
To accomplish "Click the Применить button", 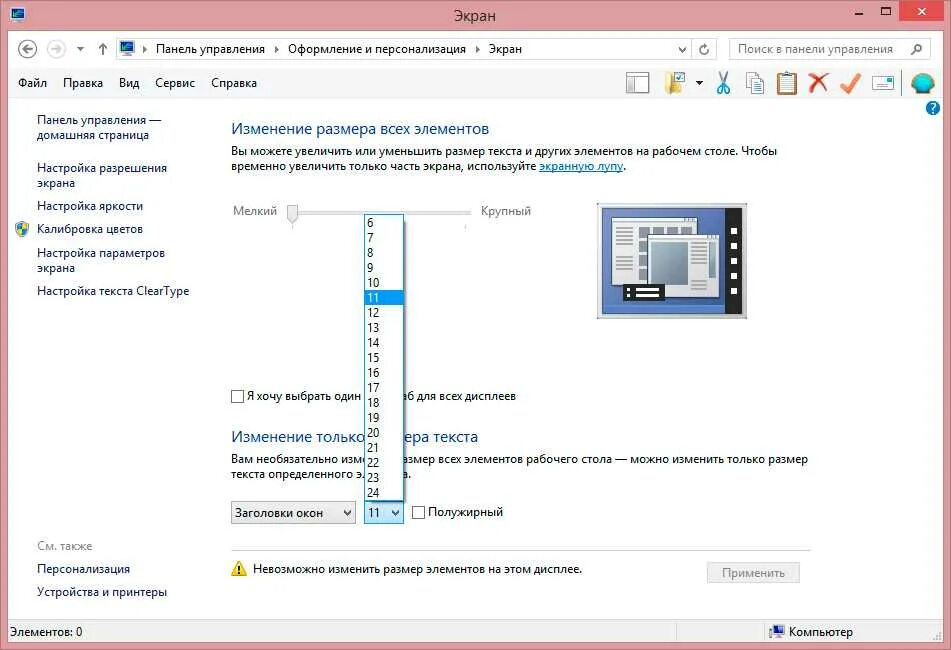I will pyautogui.click(x=753, y=573).
